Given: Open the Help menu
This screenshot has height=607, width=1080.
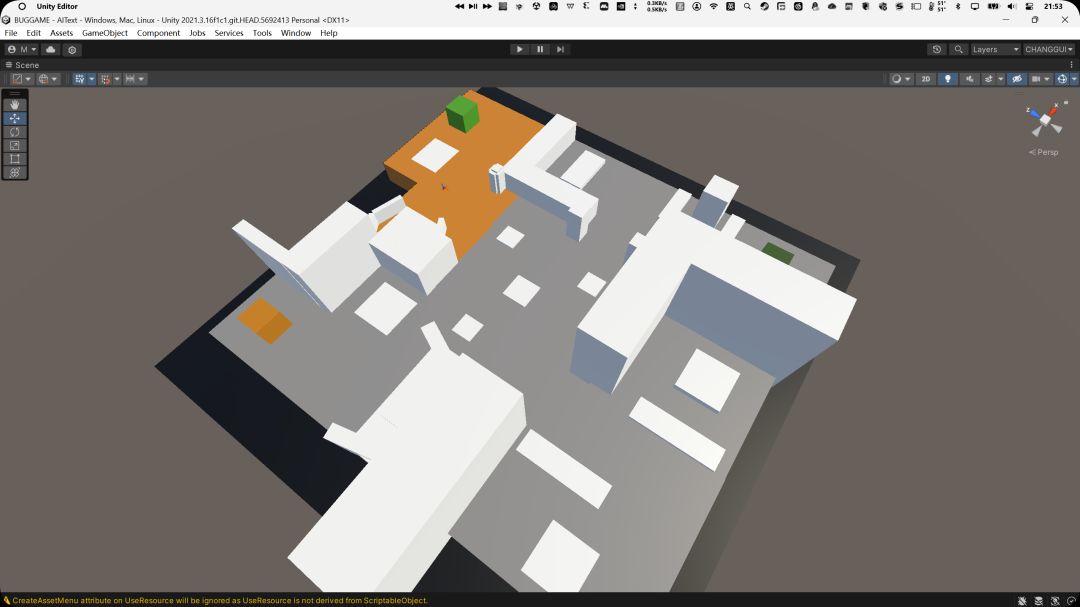Looking at the screenshot, I should [x=329, y=33].
